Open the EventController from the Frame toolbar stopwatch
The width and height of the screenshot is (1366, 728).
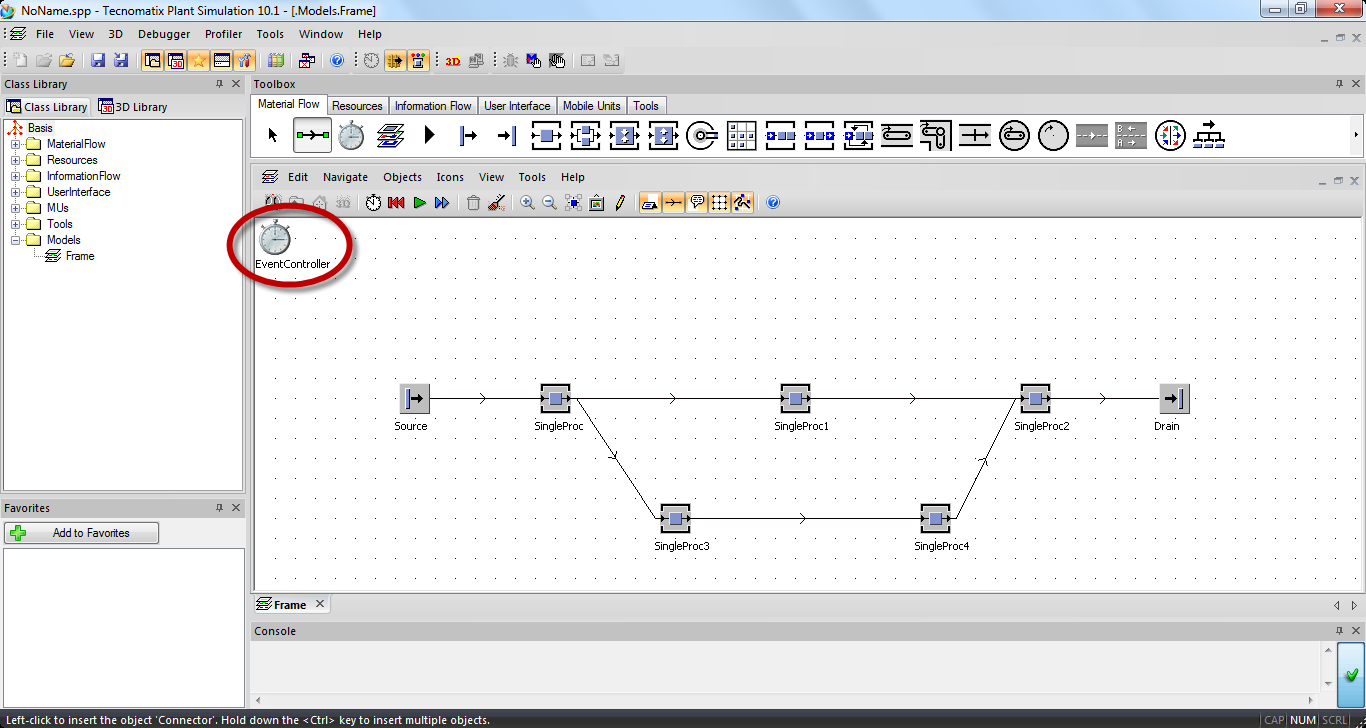coord(373,203)
